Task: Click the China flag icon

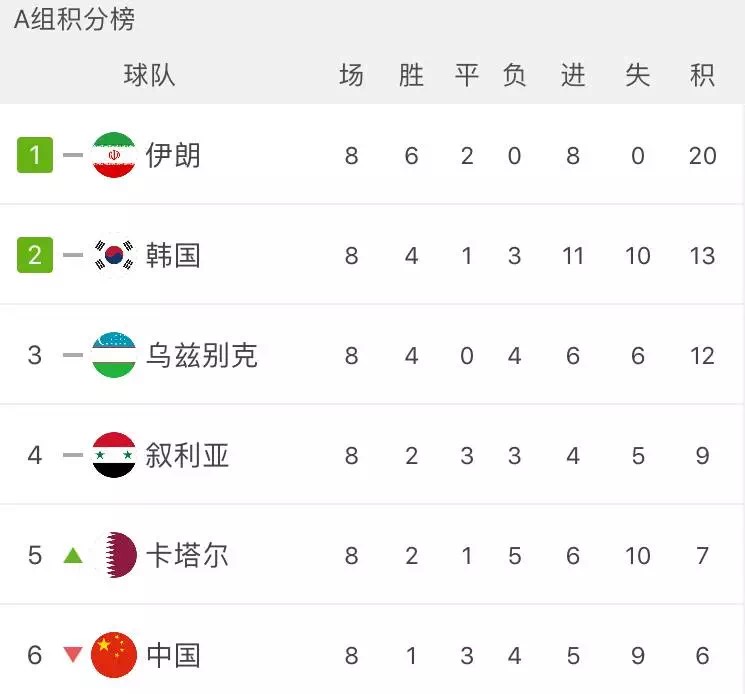Action: click(114, 655)
